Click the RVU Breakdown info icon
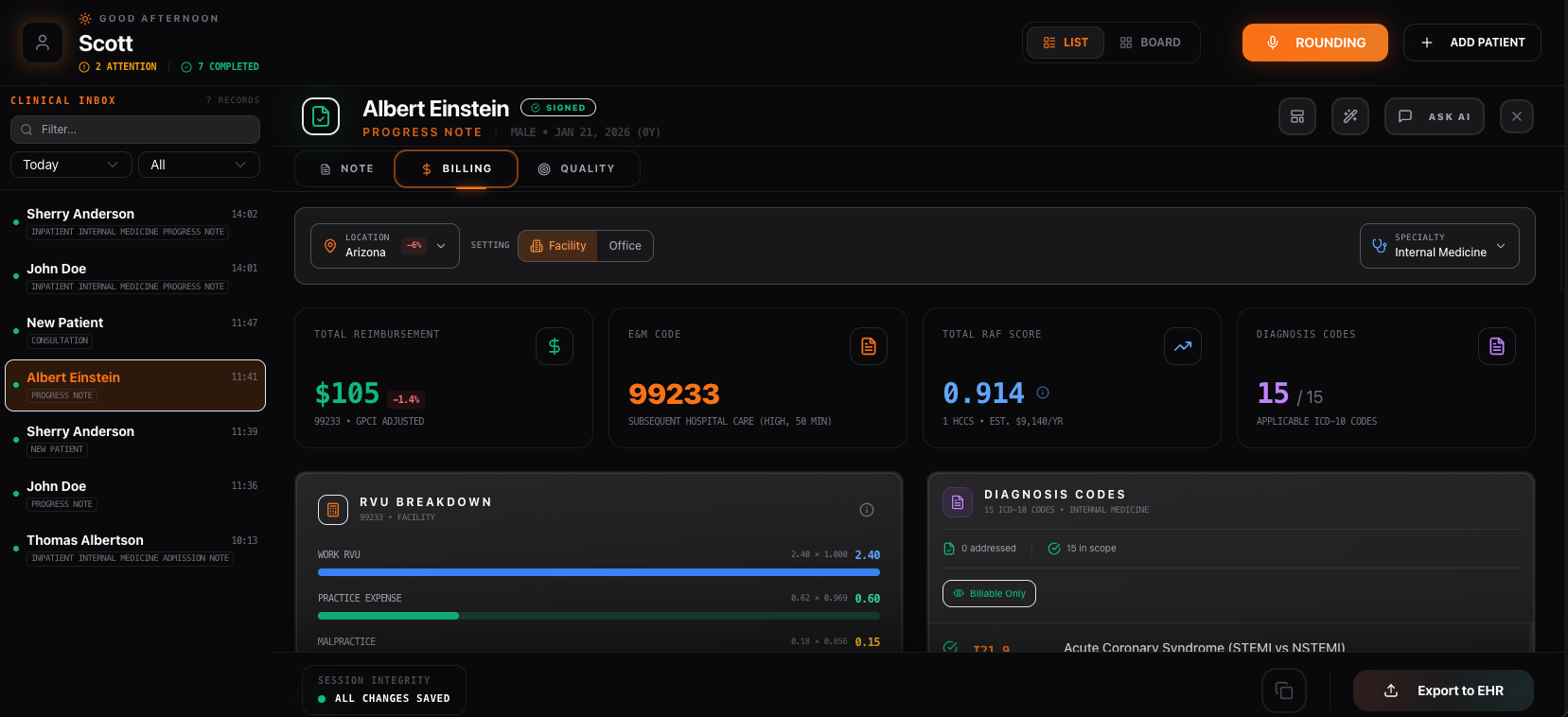This screenshot has width=1568, height=717. pos(866,510)
